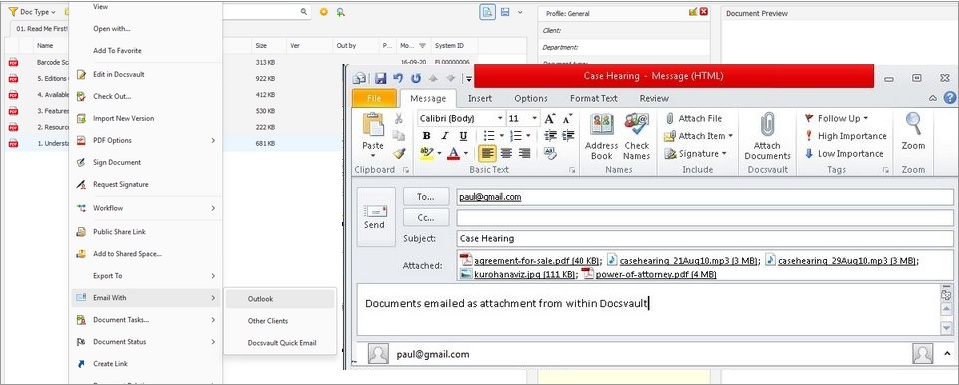The image size is (959, 385).
Task: Click the Paste icon in Clipboard group
Action: coord(372,125)
